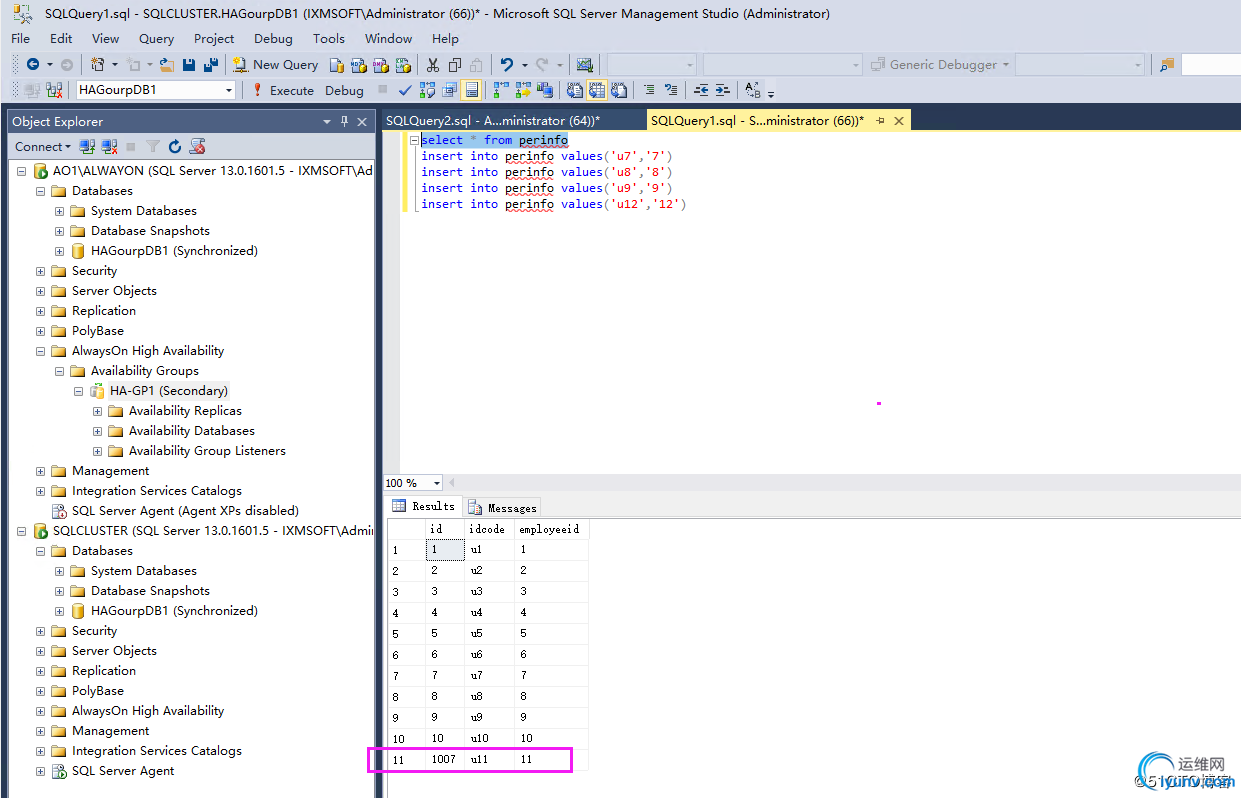Open the File menu
Screen dimensions: 1241x798
[21, 38]
